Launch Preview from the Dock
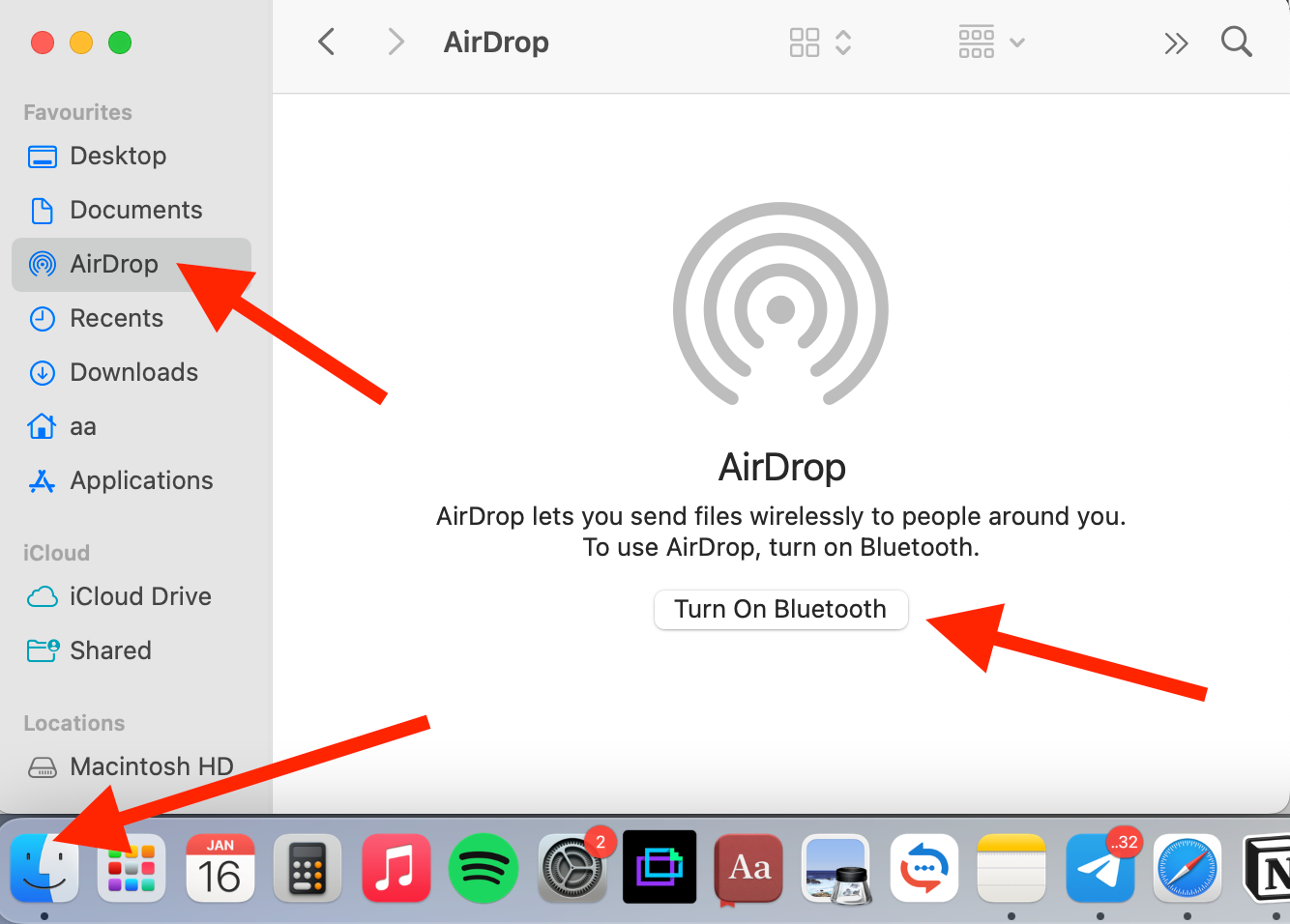The image size is (1290, 924). [x=836, y=868]
